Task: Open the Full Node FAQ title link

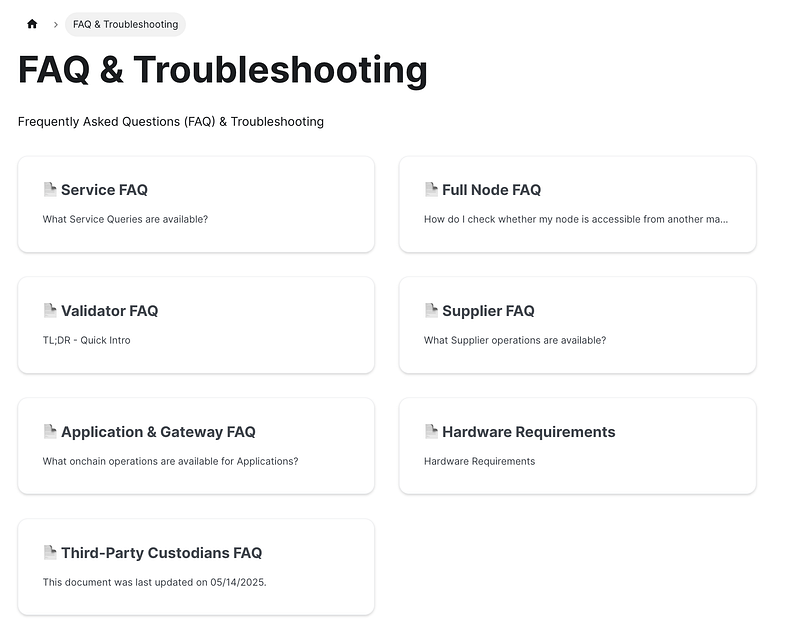Action: (491, 190)
